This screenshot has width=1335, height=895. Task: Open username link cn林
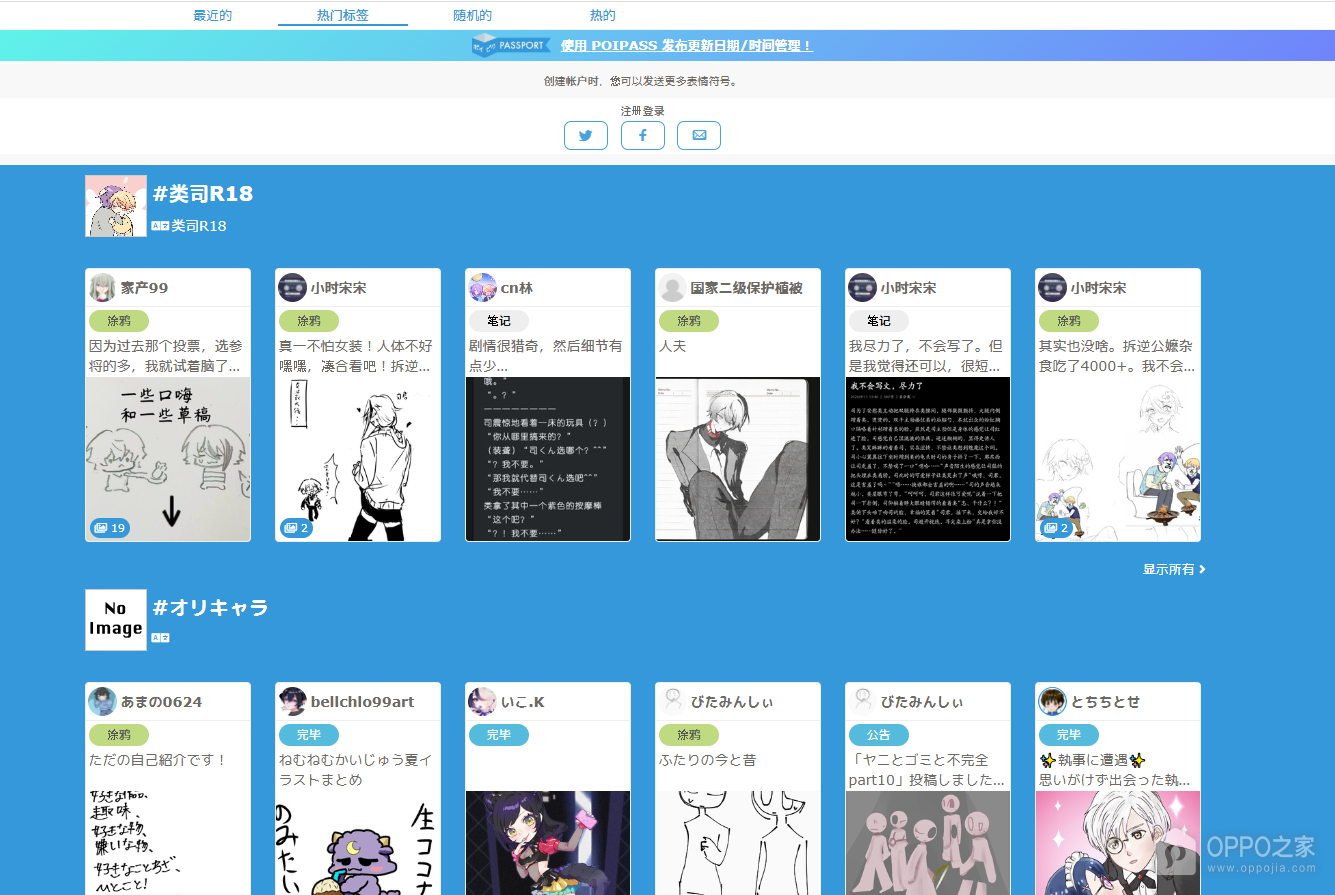pos(517,288)
